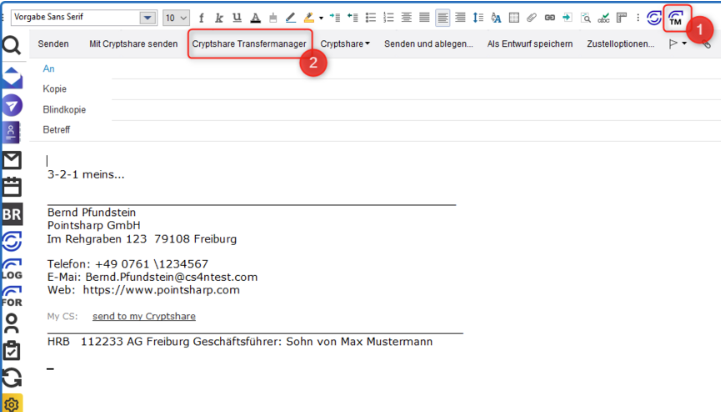Open the calendar sidebar icon
The height and width of the screenshot is (412, 721).
[x=12, y=187]
